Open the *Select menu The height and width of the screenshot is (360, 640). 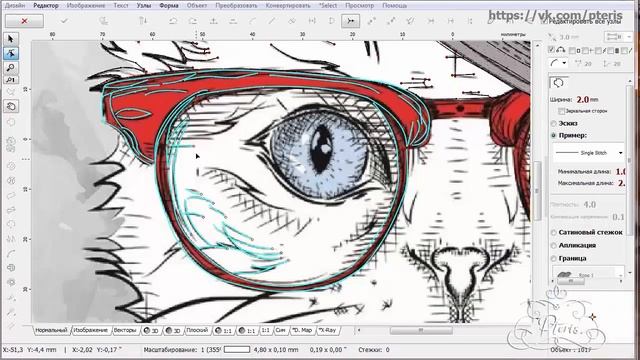coord(328,6)
